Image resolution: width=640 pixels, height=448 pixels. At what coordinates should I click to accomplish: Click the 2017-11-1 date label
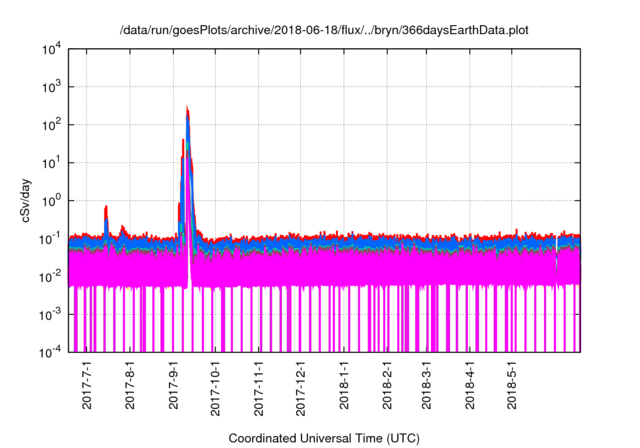258,388
